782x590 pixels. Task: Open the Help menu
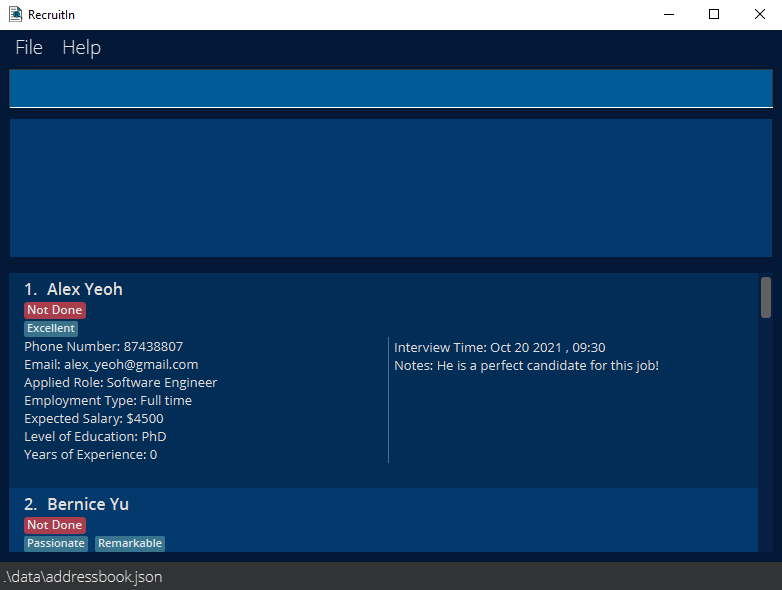click(81, 47)
